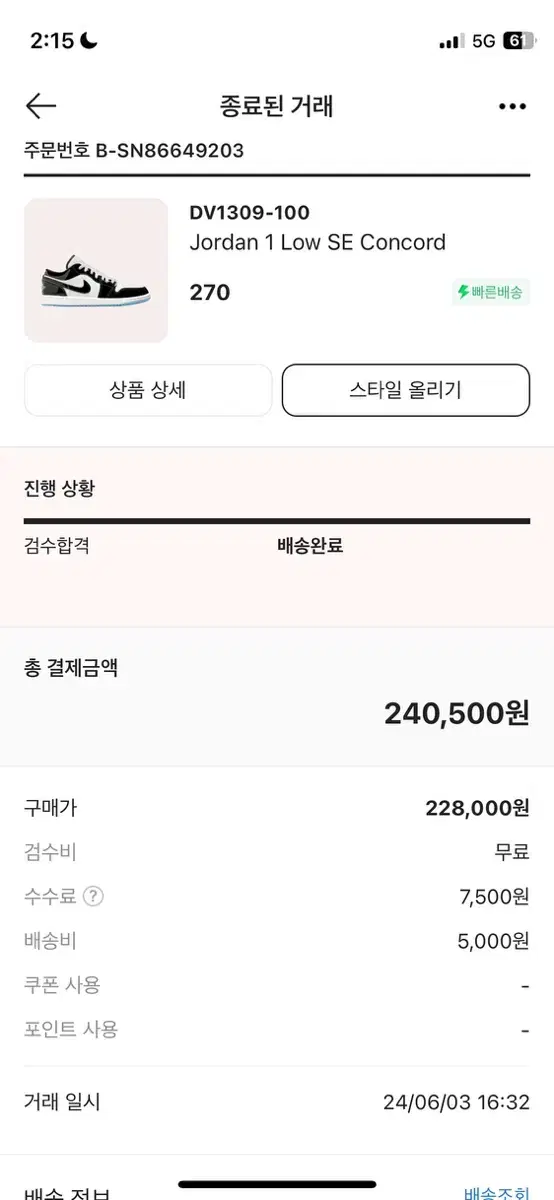Tap the 쿠폰 사용 row
Screen dimensions: 554x1200
point(277,985)
